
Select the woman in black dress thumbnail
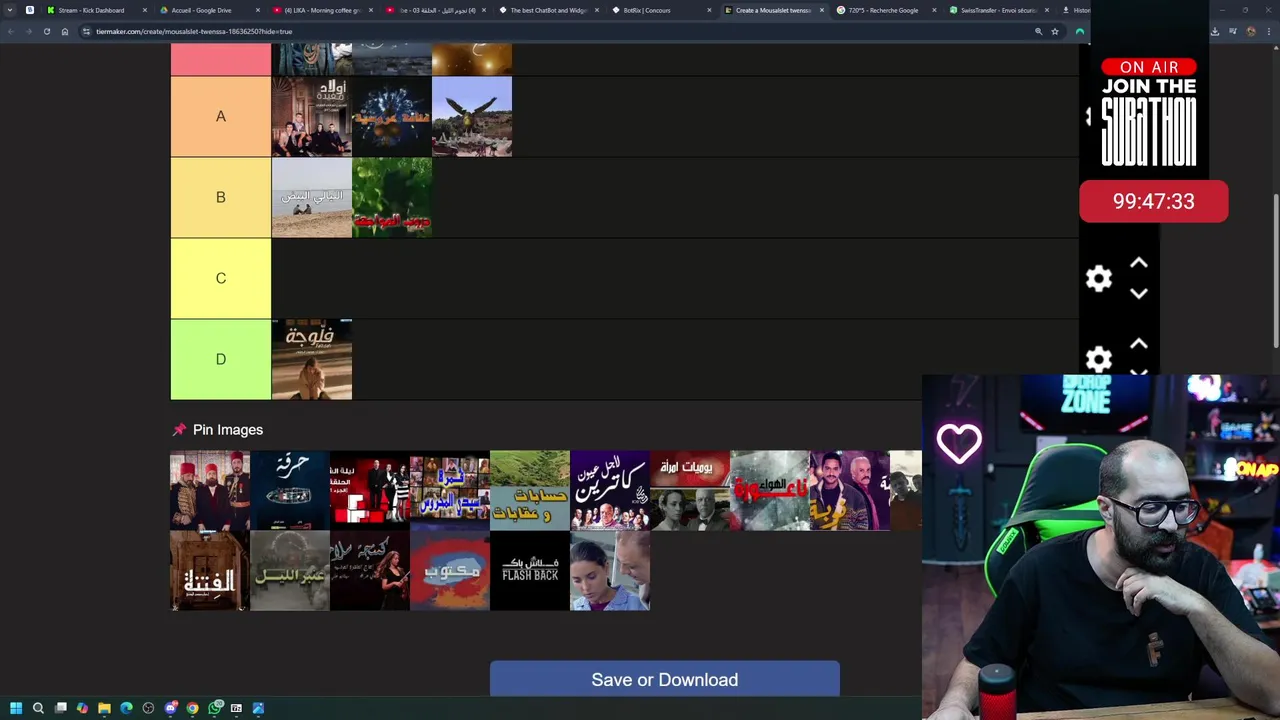coord(370,570)
